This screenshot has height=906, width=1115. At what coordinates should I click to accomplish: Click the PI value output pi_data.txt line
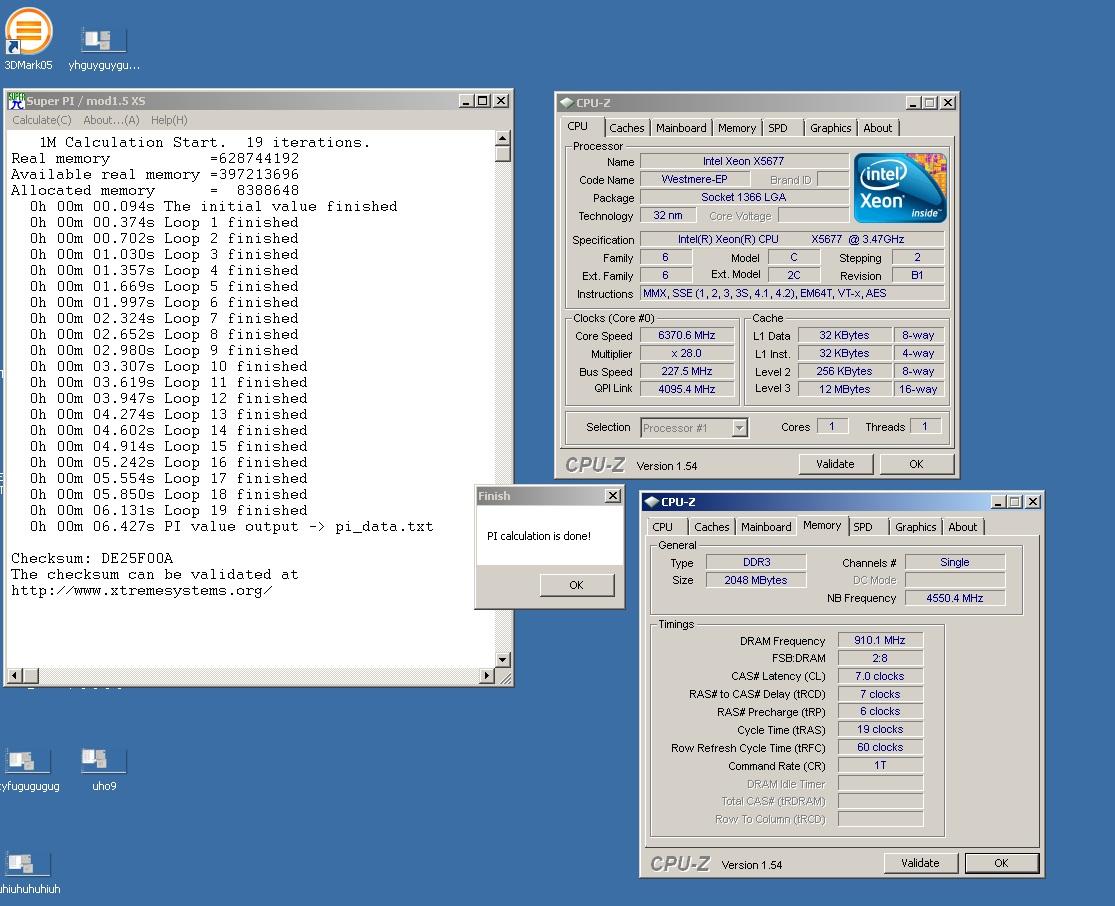coord(231,527)
